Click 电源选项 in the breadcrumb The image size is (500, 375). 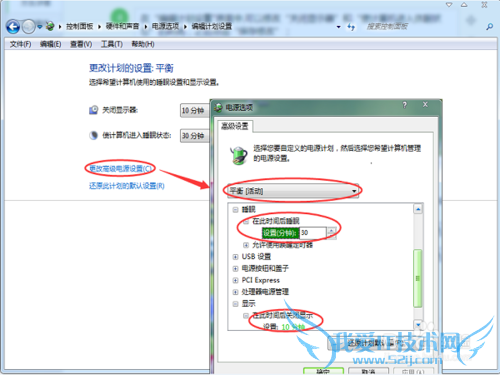click(165, 26)
